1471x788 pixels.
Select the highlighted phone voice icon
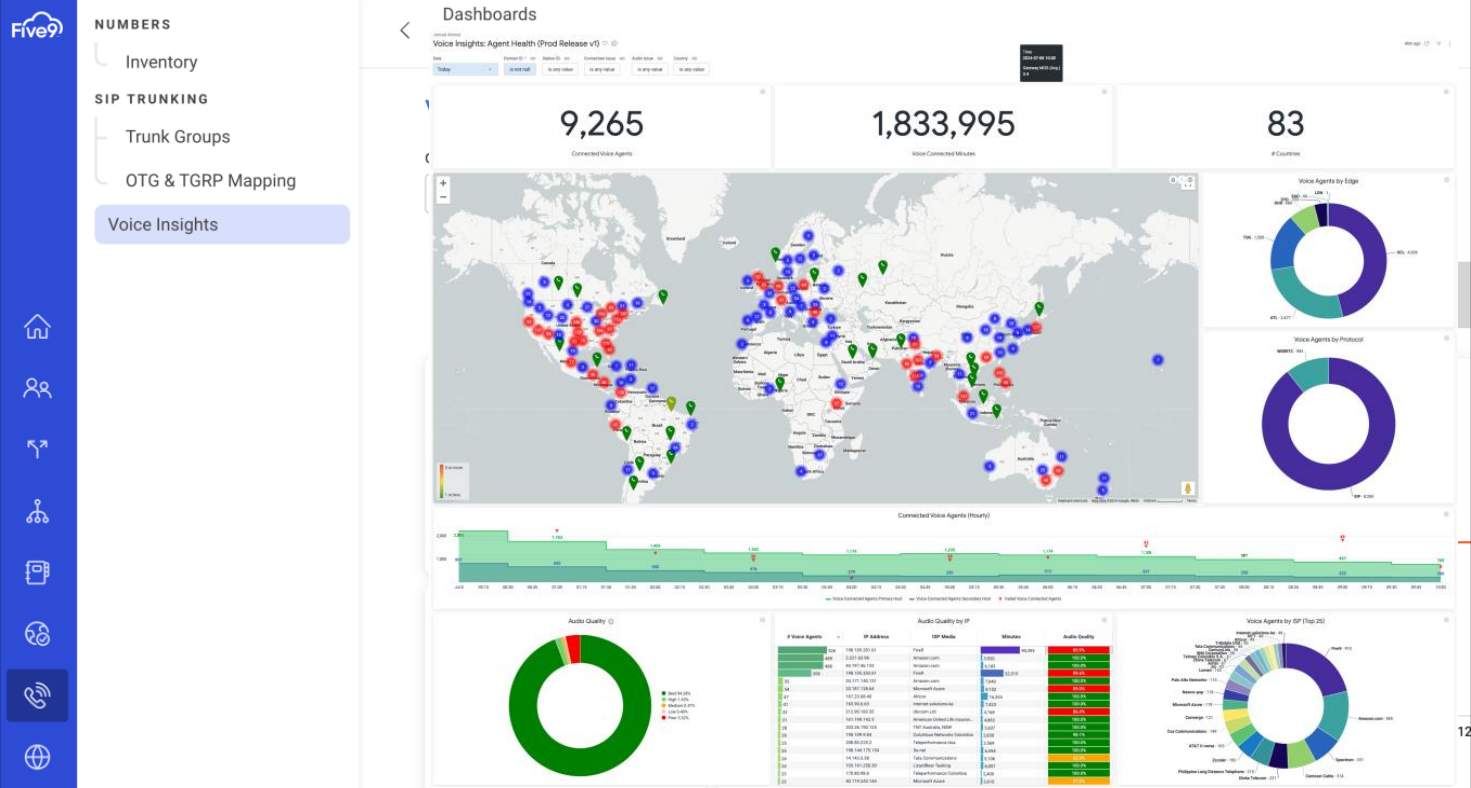(37, 695)
